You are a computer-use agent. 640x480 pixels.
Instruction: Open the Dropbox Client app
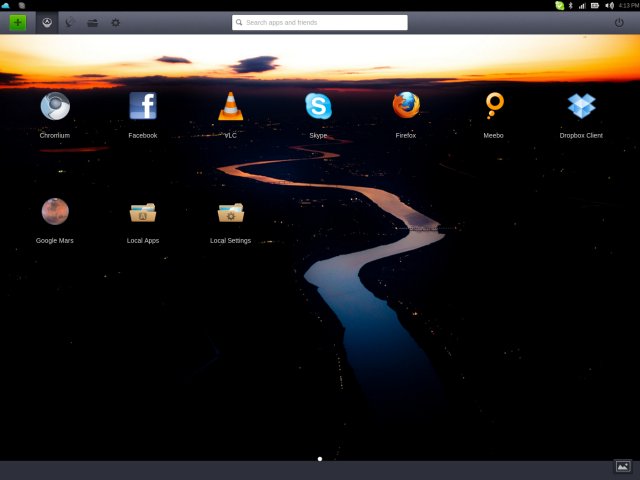coord(582,106)
